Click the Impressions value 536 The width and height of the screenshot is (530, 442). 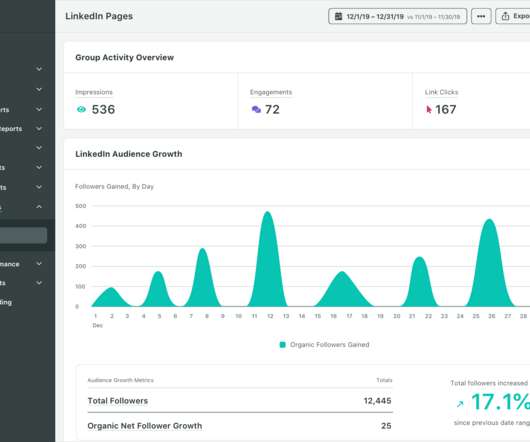[103, 109]
